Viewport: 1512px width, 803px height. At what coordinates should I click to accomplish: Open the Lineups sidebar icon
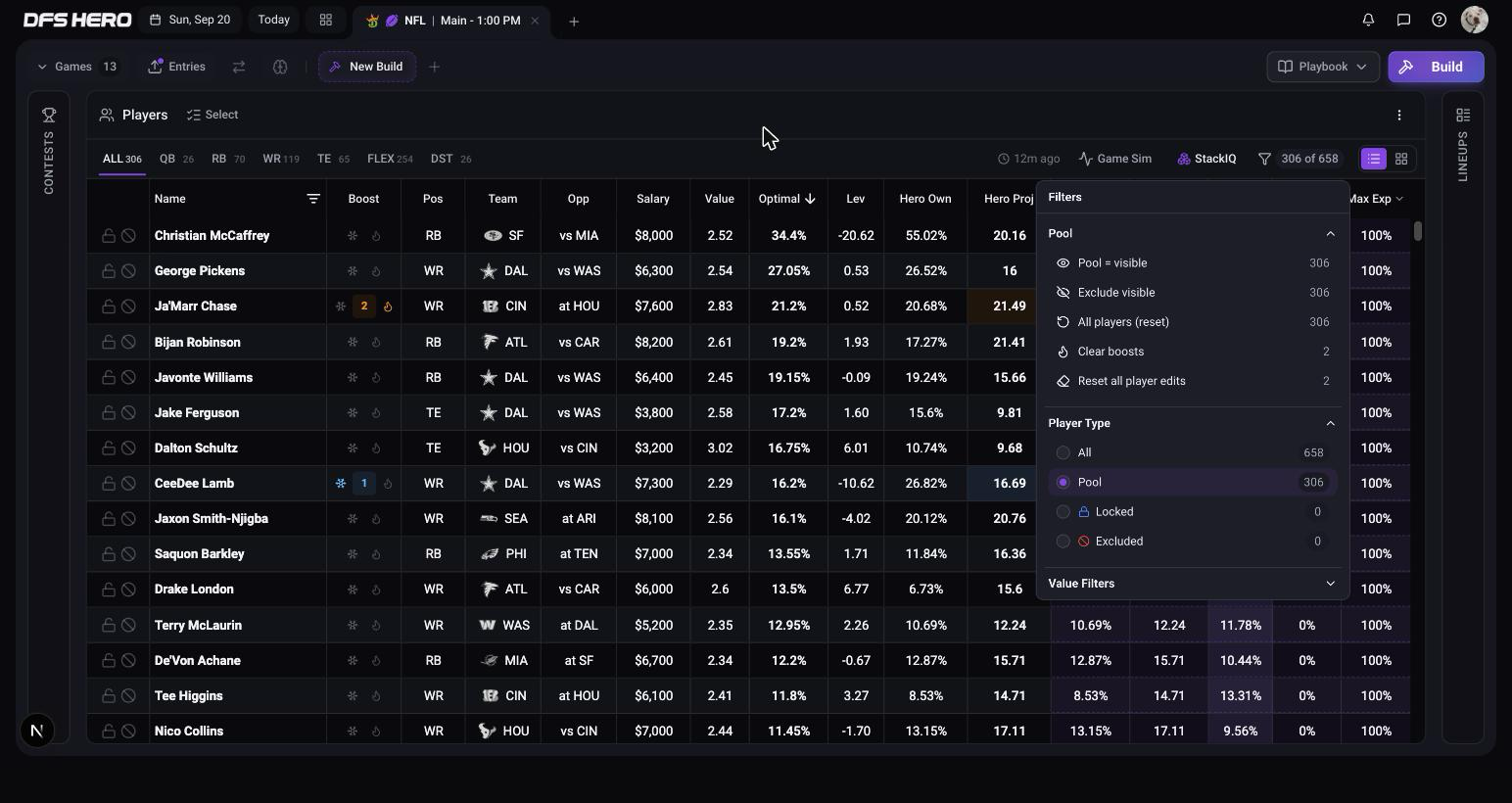tap(1463, 116)
